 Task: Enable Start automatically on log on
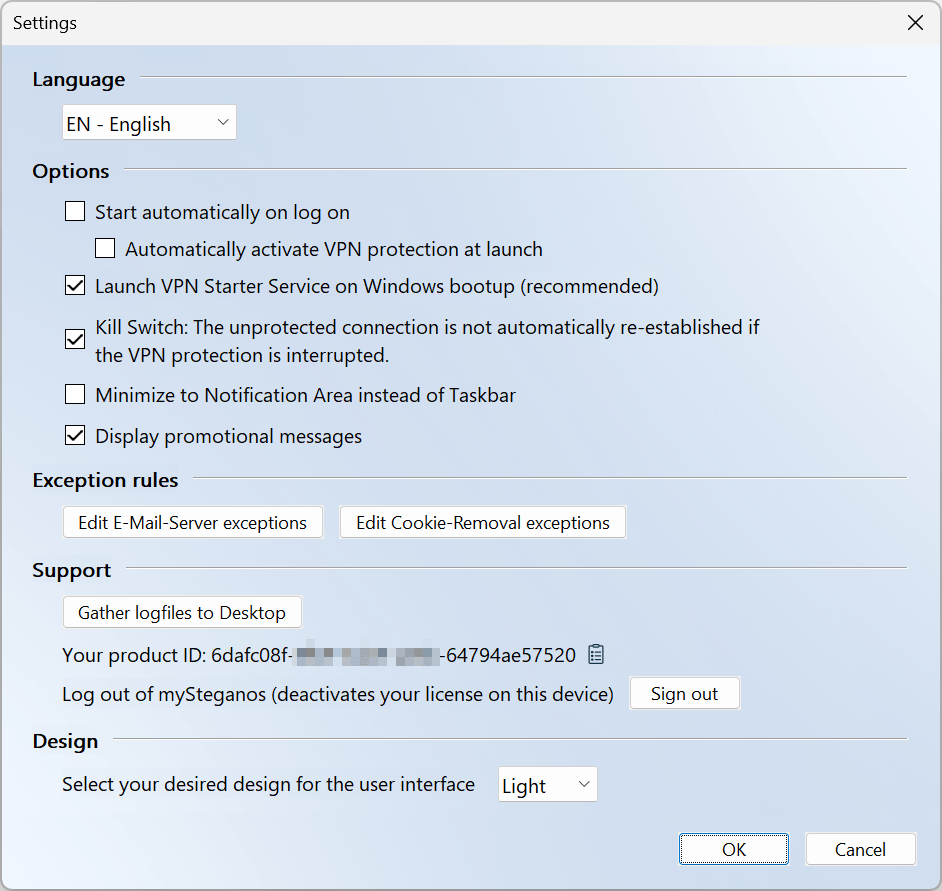coord(75,211)
